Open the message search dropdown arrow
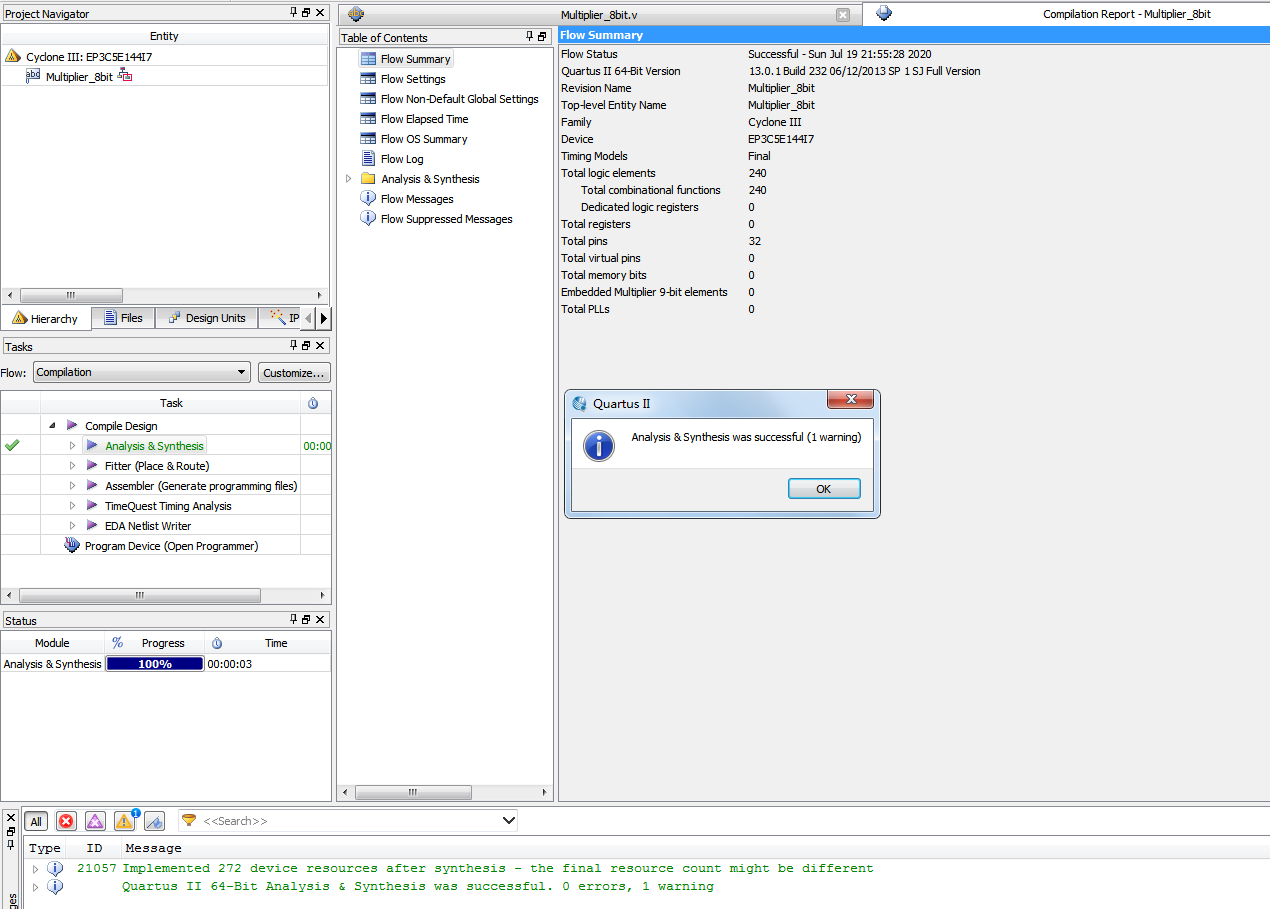The width and height of the screenshot is (1270, 909). pos(508,821)
